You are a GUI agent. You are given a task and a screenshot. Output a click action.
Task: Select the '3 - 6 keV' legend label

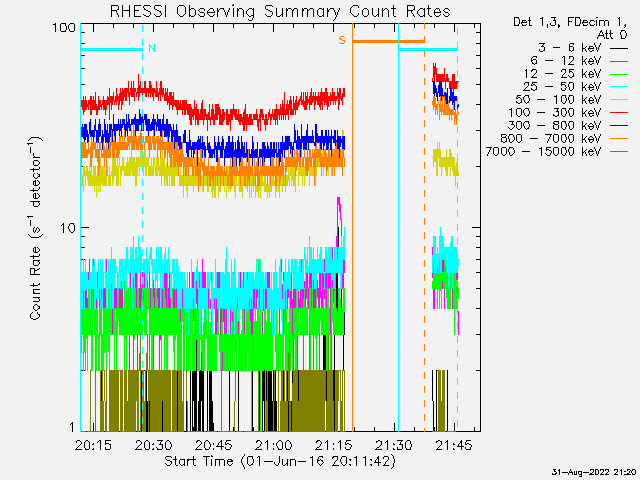[570, 48]
